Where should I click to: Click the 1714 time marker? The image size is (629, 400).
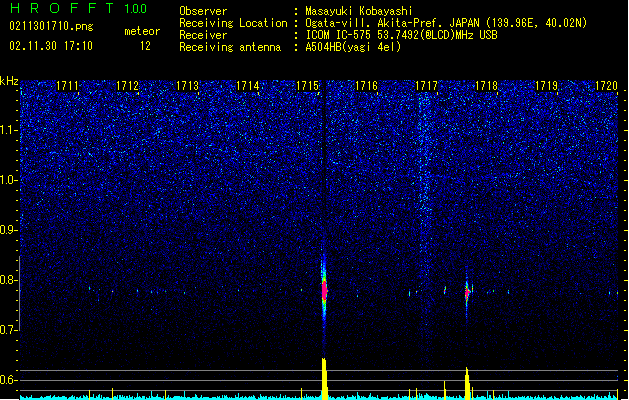point(248,86)
